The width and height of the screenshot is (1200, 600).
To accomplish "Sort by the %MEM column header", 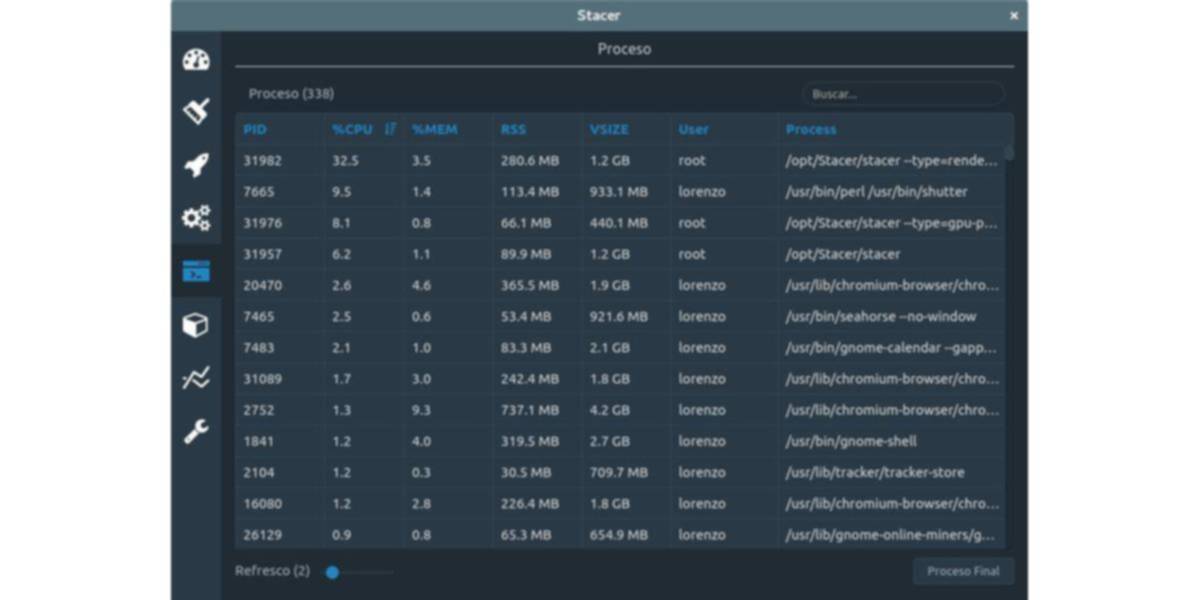I will coord(434,129).
